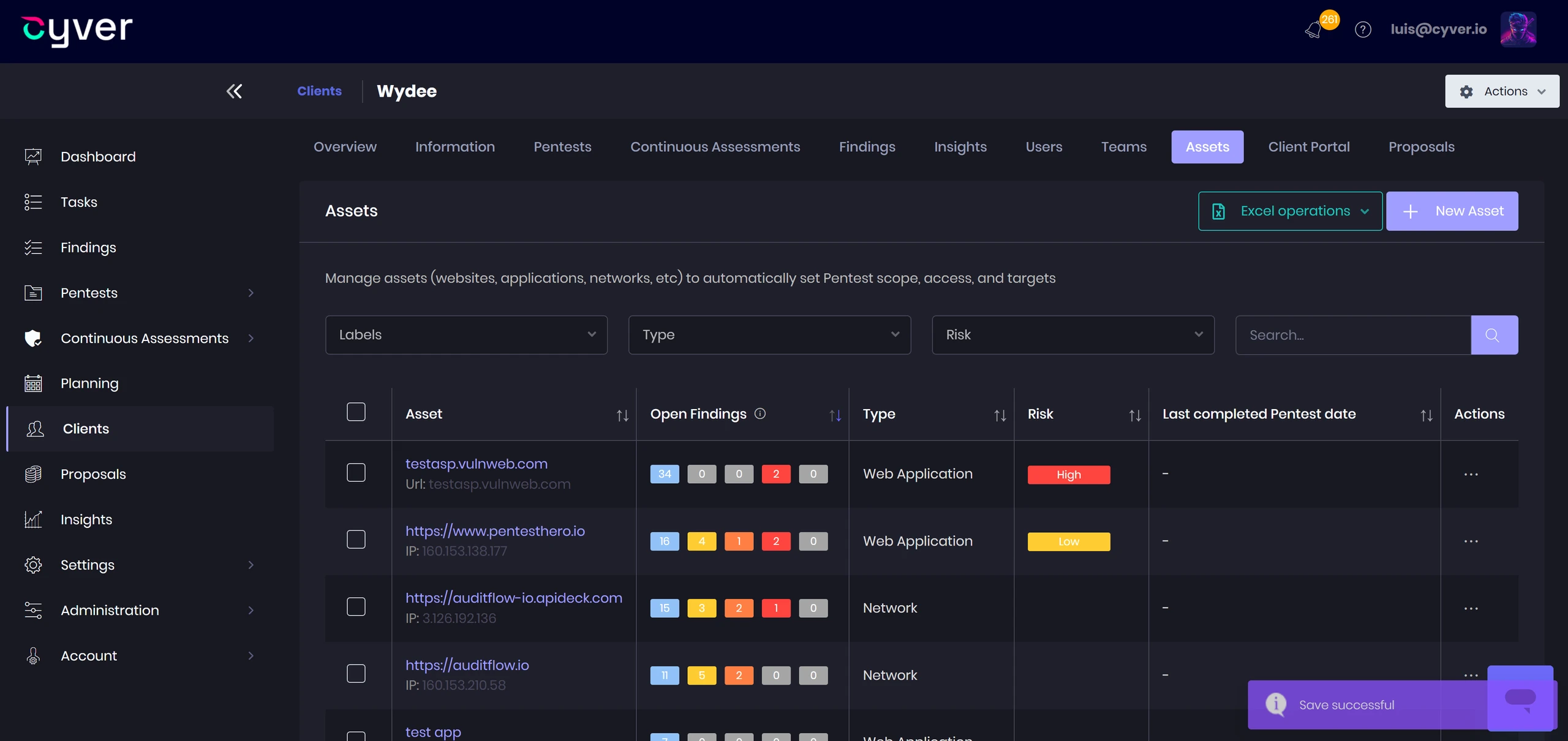Expand the Administration sidebar submenu arrow
This screenshot has height=741, width=1568.
(251, 610)
